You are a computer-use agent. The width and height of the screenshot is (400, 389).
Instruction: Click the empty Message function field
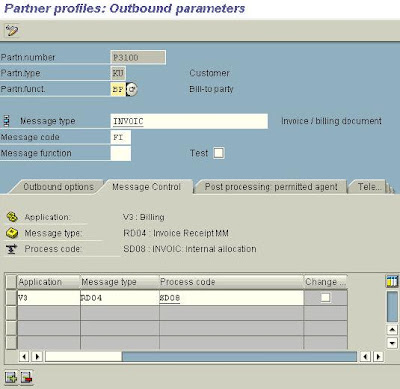tap(120, 153)
